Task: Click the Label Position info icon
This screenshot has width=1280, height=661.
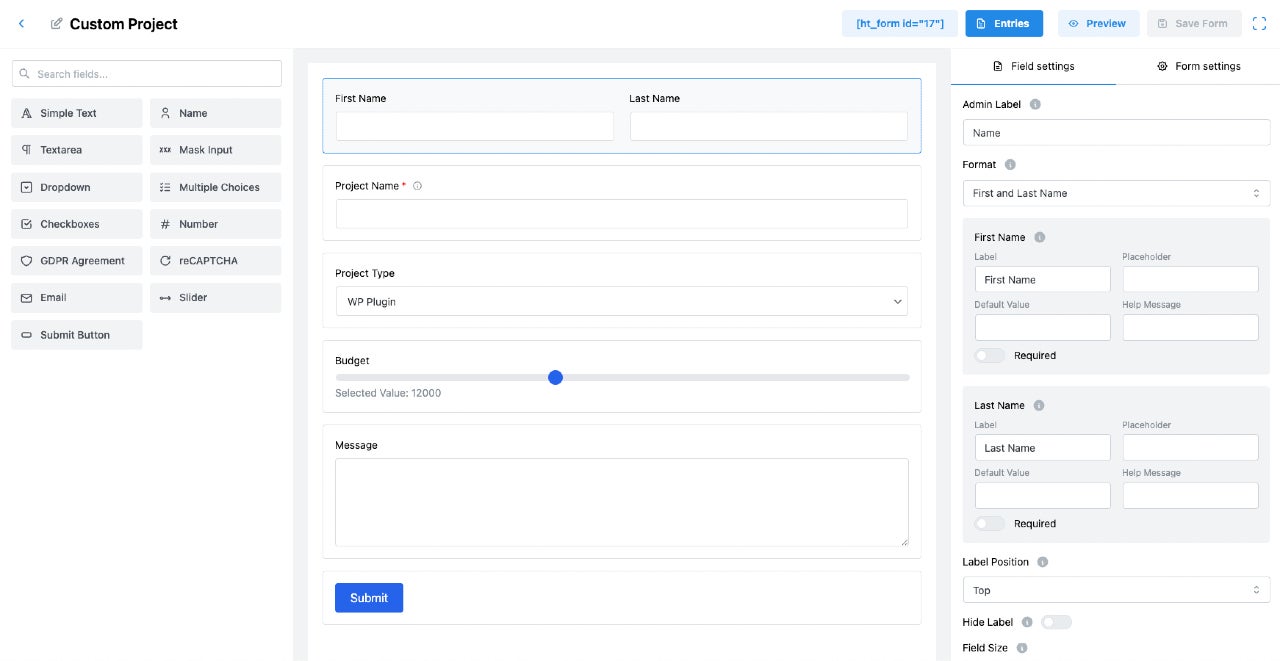Action: (1042, 562)
